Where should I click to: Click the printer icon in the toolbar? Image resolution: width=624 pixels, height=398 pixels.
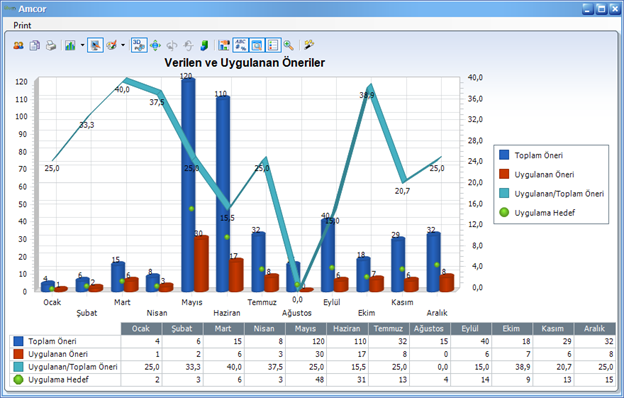(51, 45)
